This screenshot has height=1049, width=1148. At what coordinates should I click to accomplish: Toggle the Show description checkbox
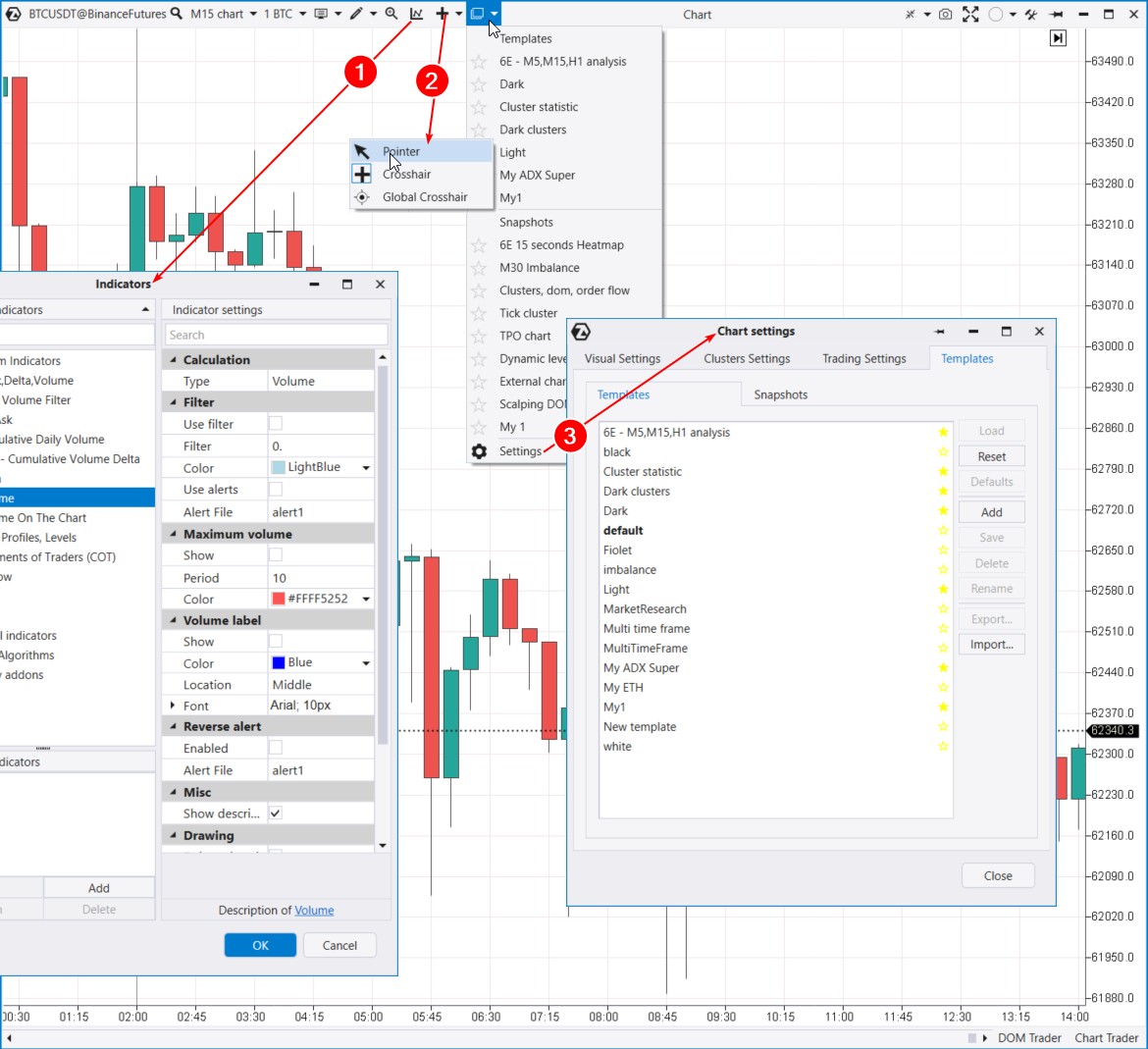coord(276,813)
